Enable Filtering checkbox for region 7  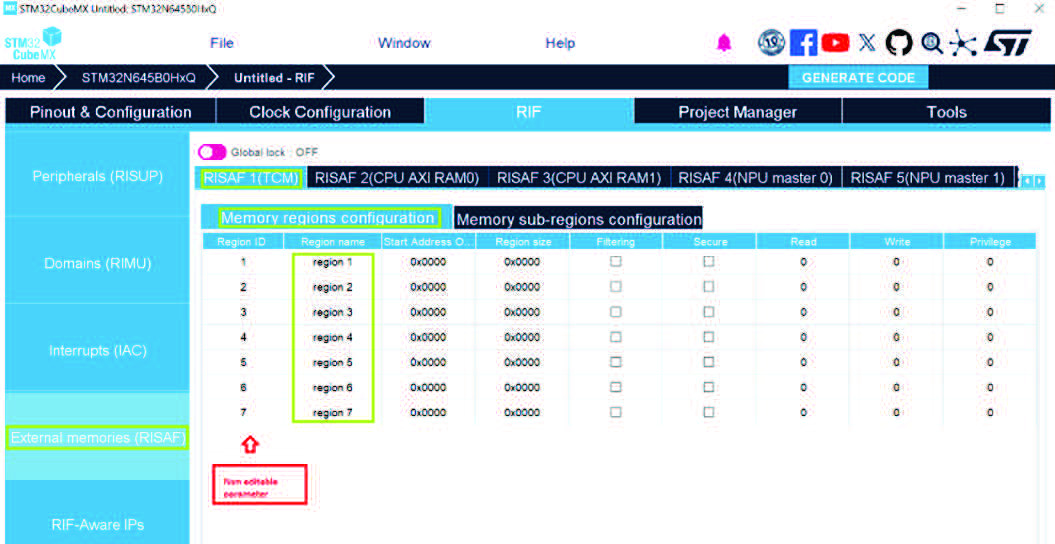pyautogui.click(x=616, y=412)
